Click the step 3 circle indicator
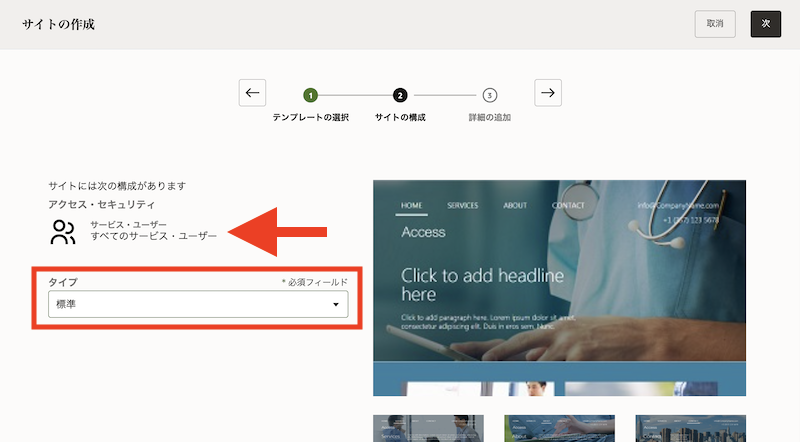The image size is (800, 442). tap(489, 95)
